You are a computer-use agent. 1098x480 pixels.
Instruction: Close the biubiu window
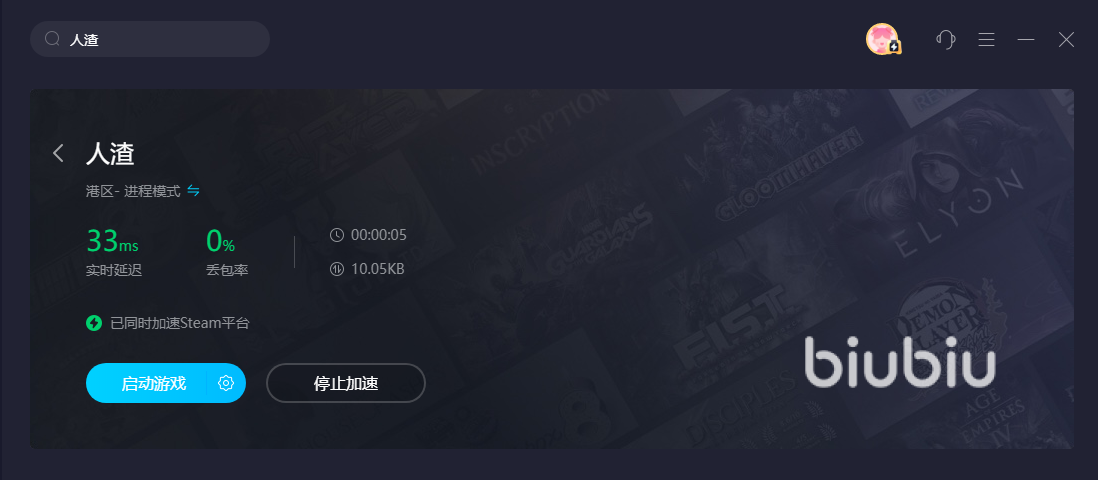(x=1066, y=40)
